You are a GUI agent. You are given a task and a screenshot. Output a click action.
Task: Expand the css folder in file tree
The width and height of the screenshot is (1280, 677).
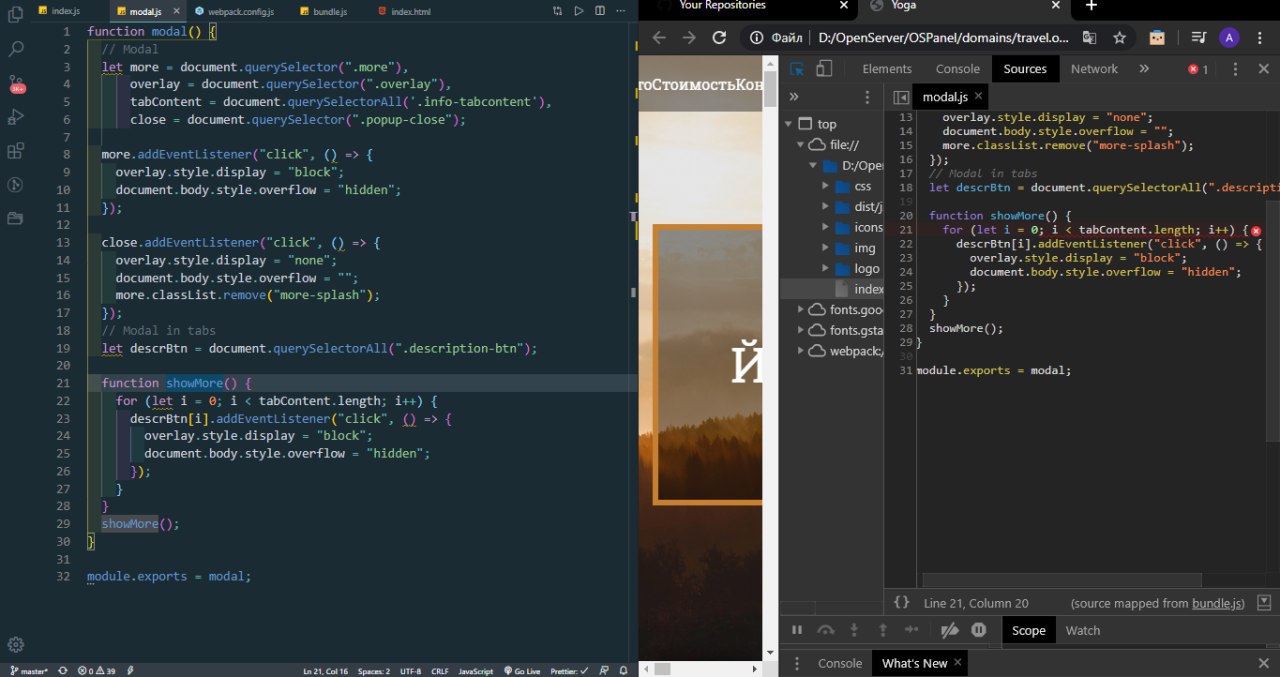pos(826,186)
